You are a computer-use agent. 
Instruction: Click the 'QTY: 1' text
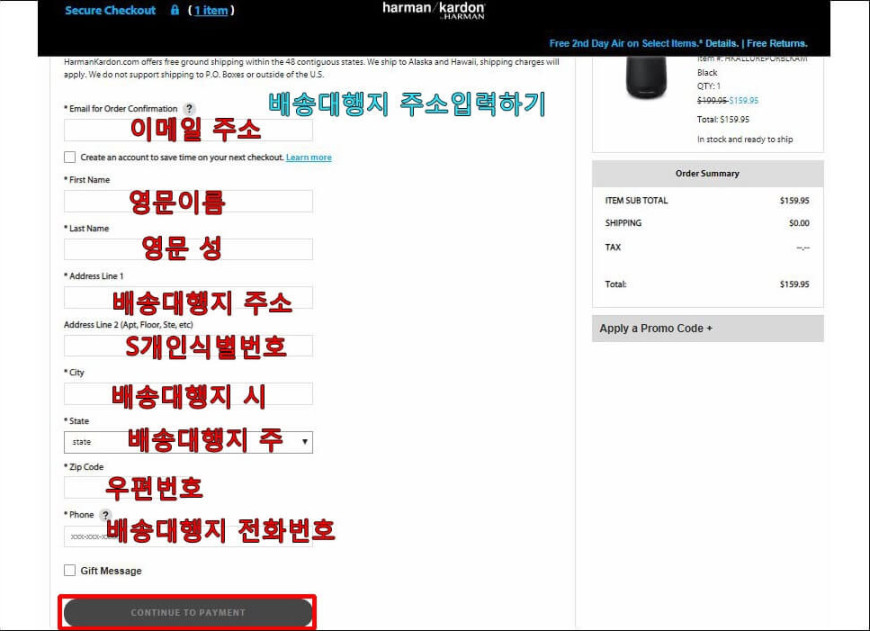click(x=709, y=86)
